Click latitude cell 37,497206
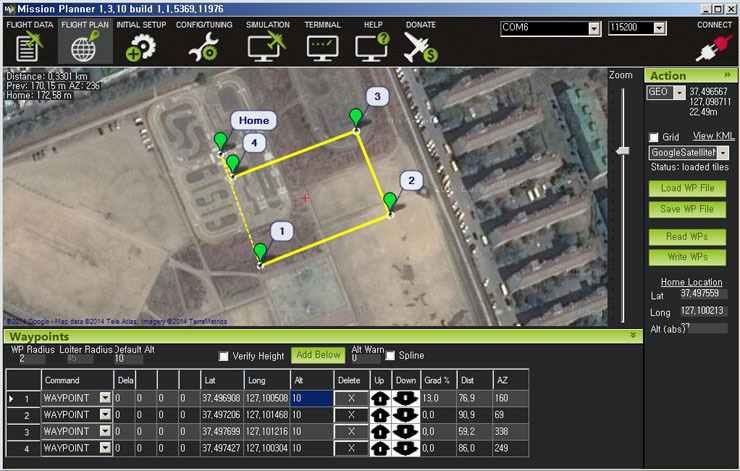This screenshot has height=471, width=740. pos(221,415)
